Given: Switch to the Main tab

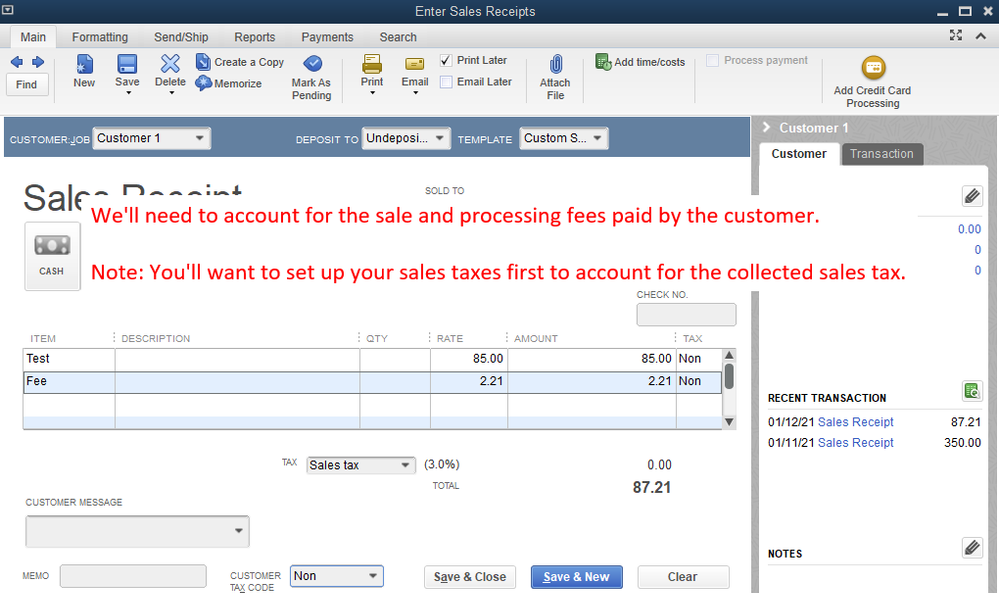Looking at the screenshot, I should (33, 37).
